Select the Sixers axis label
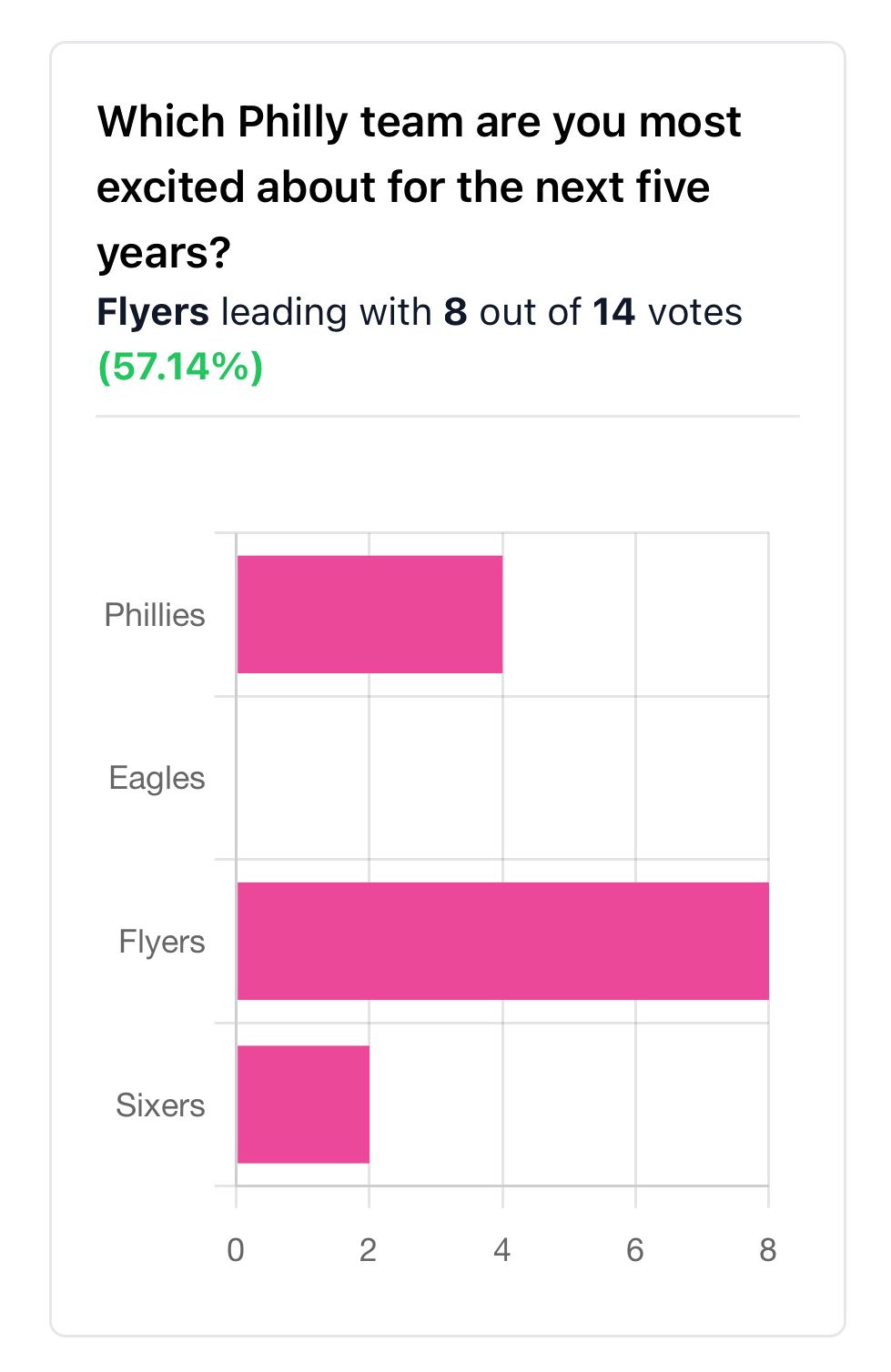891x1372 pixels. 160,1105
